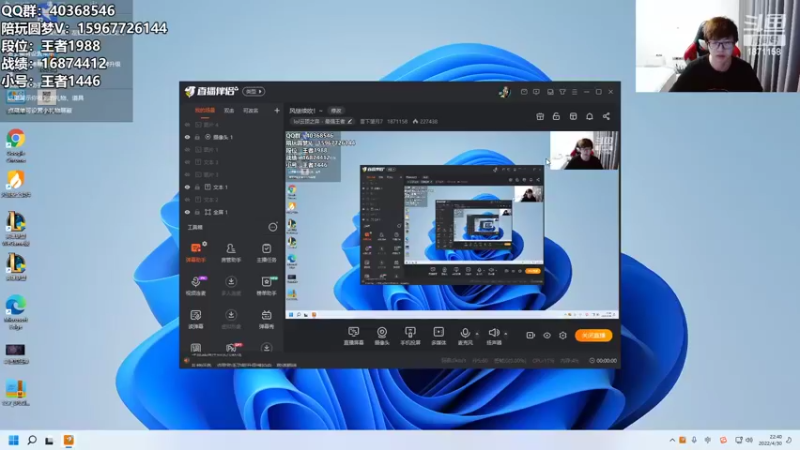Screen dimensions: 800x450
Task: Open the hamburger menu in the title bar
Action: click(574, 92)
